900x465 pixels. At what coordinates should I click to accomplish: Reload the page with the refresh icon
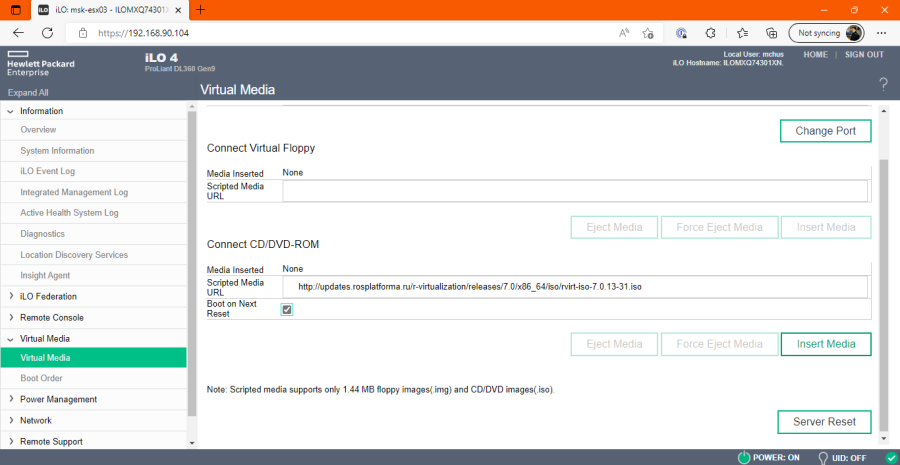47,32
